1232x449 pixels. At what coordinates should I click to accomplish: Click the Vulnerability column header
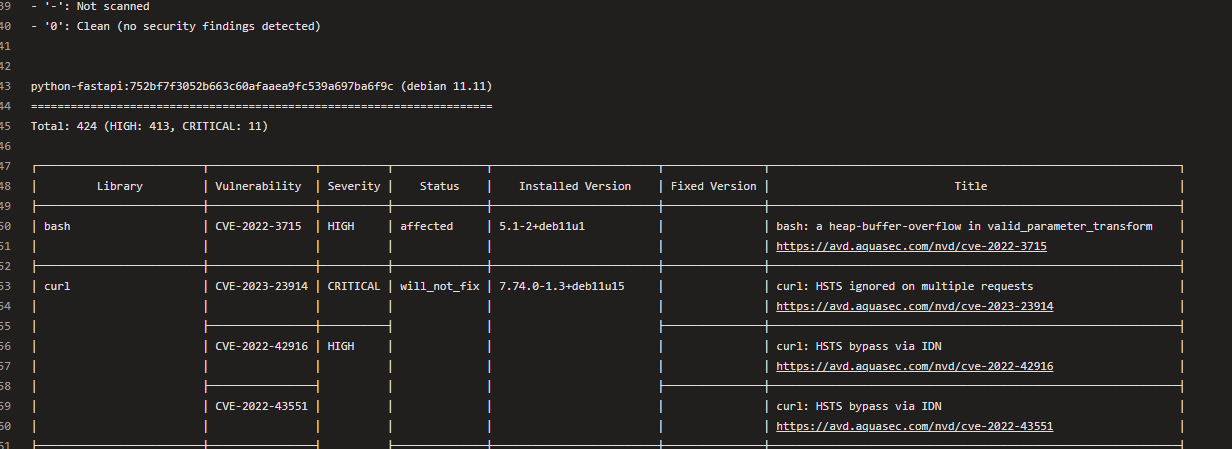coord(258,186)
